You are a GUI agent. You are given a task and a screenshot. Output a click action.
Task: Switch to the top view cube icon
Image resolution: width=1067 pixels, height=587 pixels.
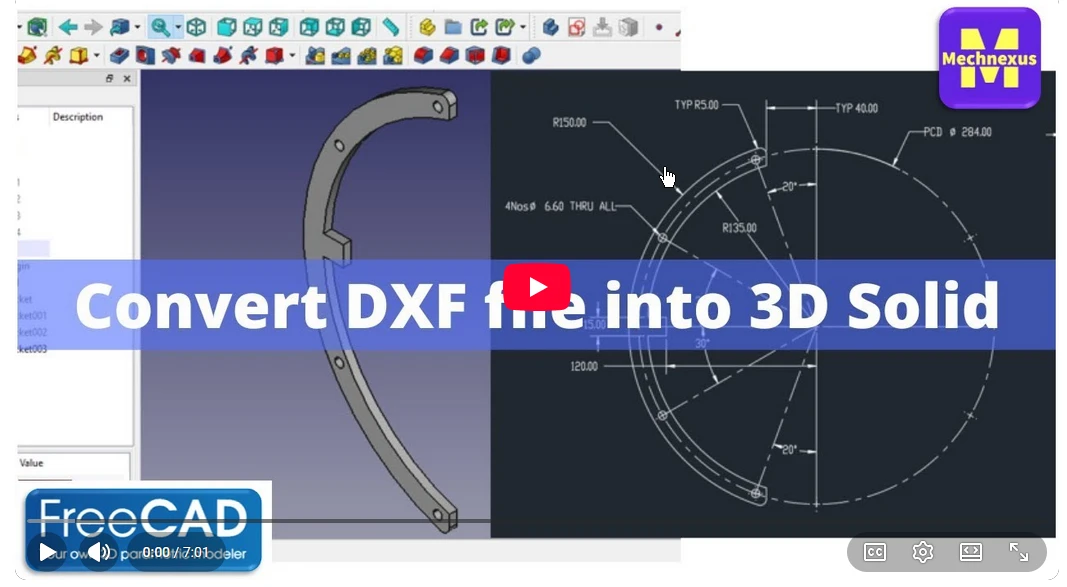[x=252, y=27]
